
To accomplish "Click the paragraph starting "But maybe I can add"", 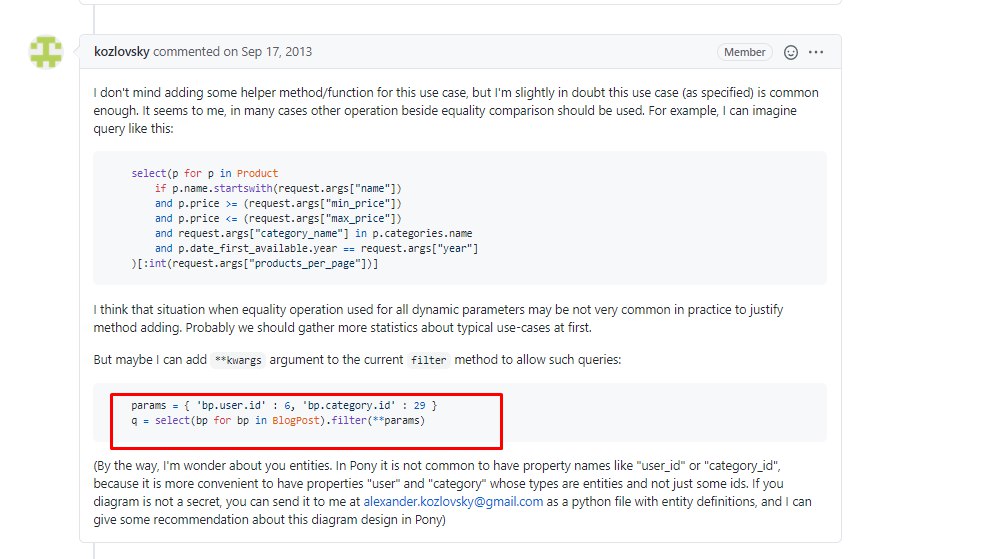I will [357, 360].
